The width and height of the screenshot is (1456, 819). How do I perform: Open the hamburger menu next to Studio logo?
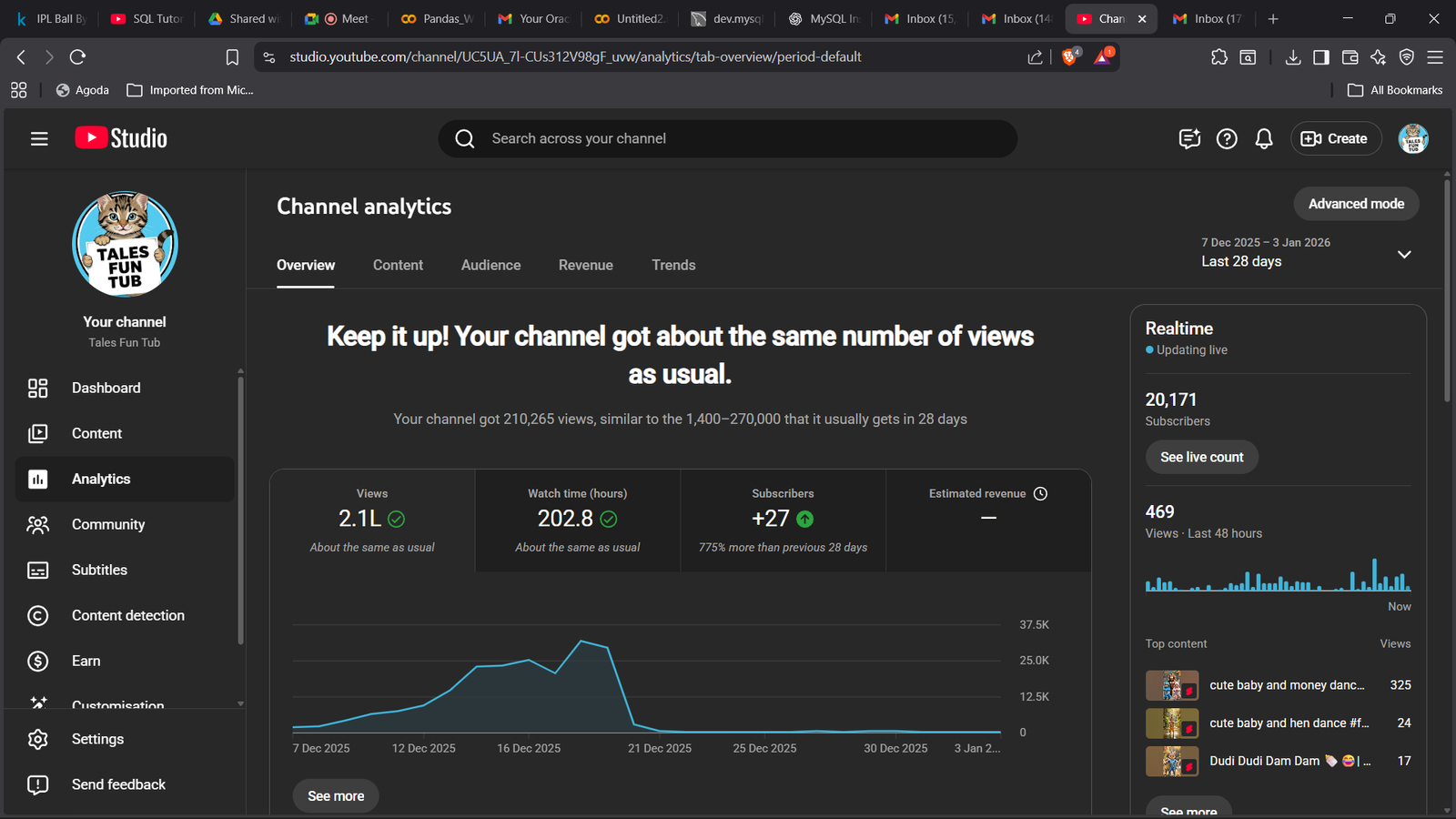tap(39, 138)
